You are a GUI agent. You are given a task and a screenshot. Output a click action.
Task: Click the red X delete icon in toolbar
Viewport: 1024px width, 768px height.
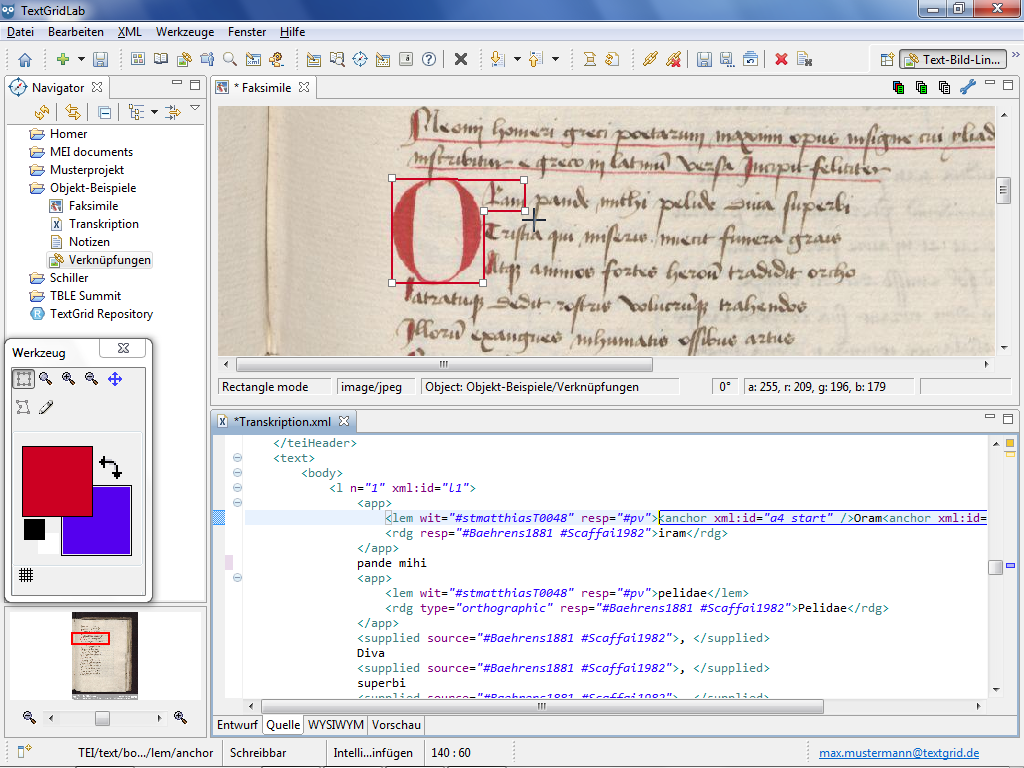[x=781, y=60]
